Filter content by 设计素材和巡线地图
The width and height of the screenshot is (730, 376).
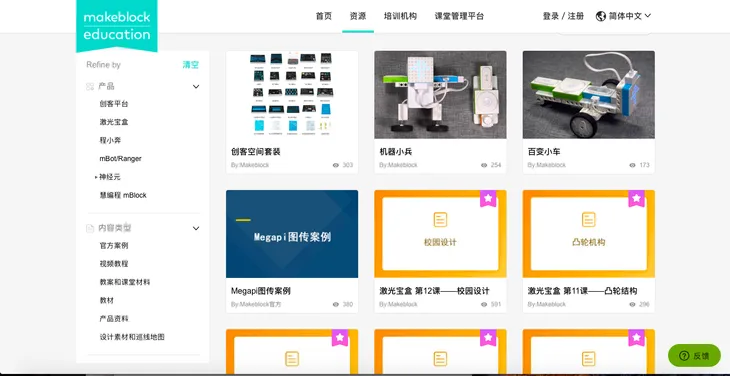coord(132,337)
